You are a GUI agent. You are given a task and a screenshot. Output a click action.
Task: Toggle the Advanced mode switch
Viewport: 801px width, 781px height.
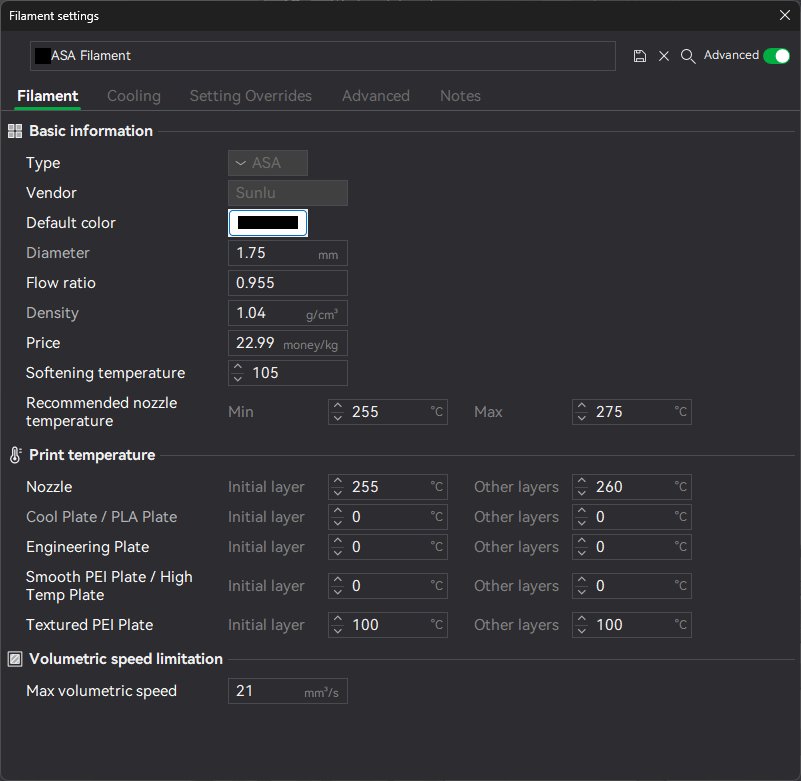tap(776, 56)
